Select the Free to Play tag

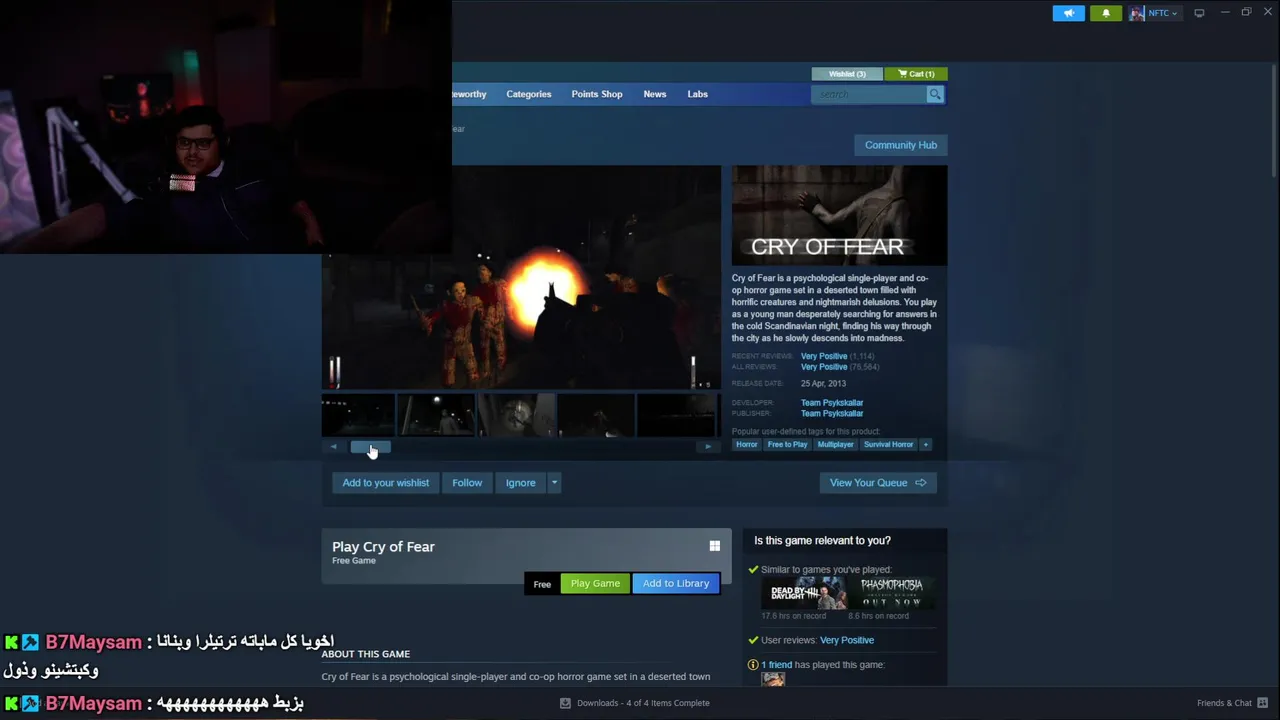pyautogui.click(x=787, y=444)
